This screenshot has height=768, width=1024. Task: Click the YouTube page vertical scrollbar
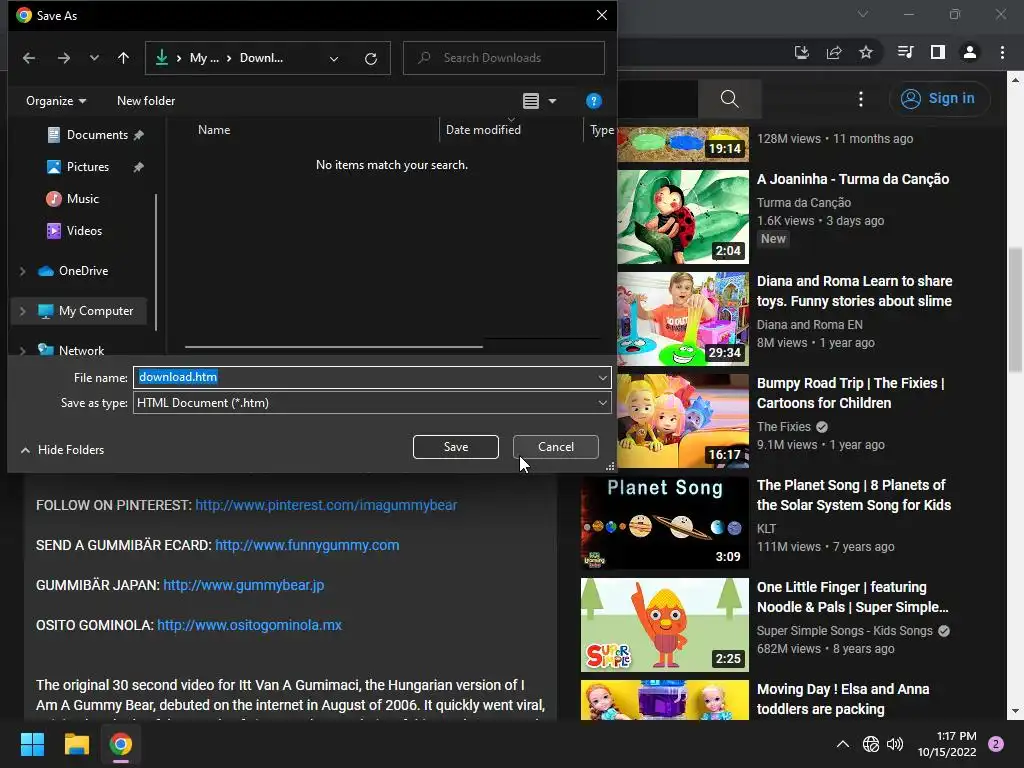(1015, 310)
